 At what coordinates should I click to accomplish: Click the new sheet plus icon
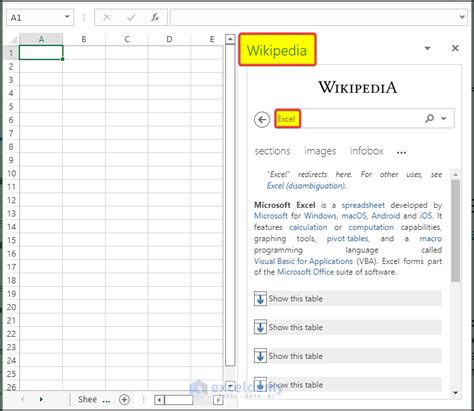pyautogui.click(x=124, y=399)
